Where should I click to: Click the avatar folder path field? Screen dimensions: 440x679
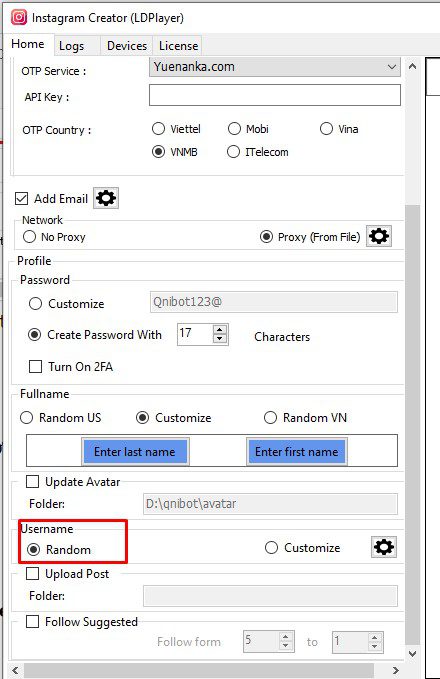270,504
